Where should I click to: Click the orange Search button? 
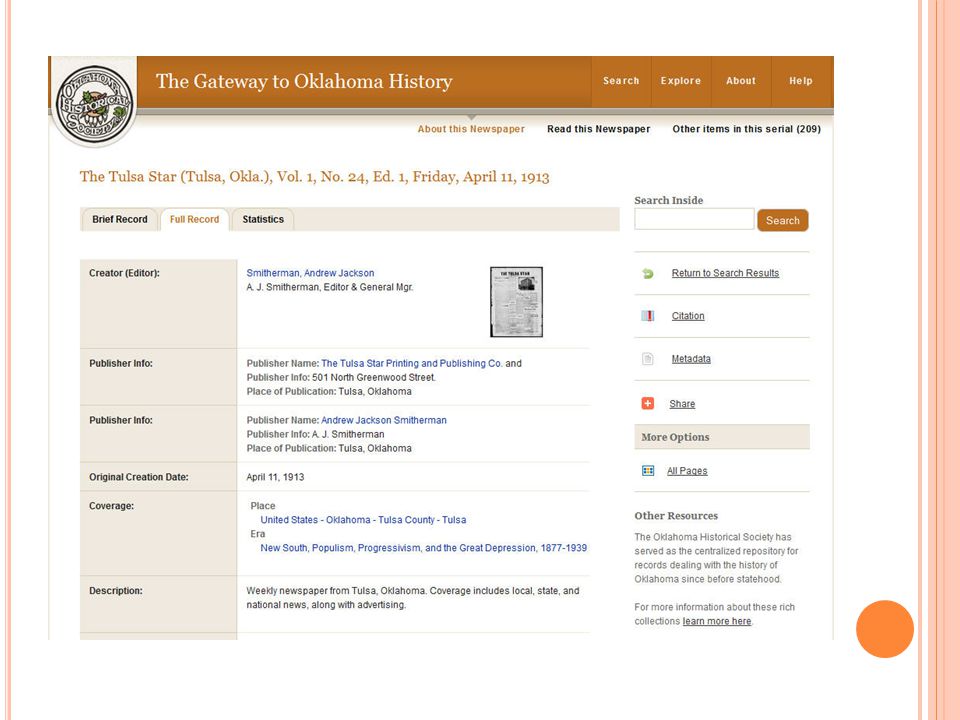[782, 220]
